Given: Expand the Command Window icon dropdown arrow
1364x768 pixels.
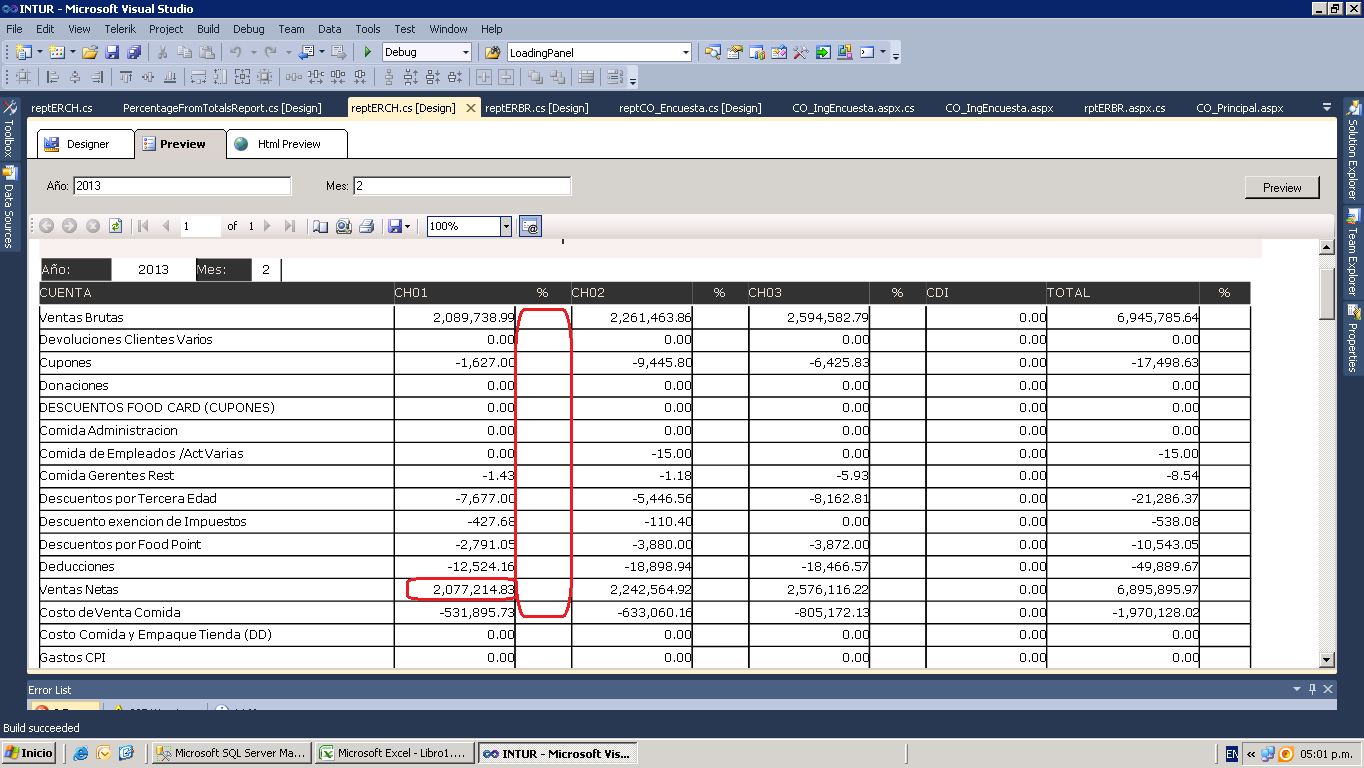Looking at the screenshot, I should pos(882,52).
